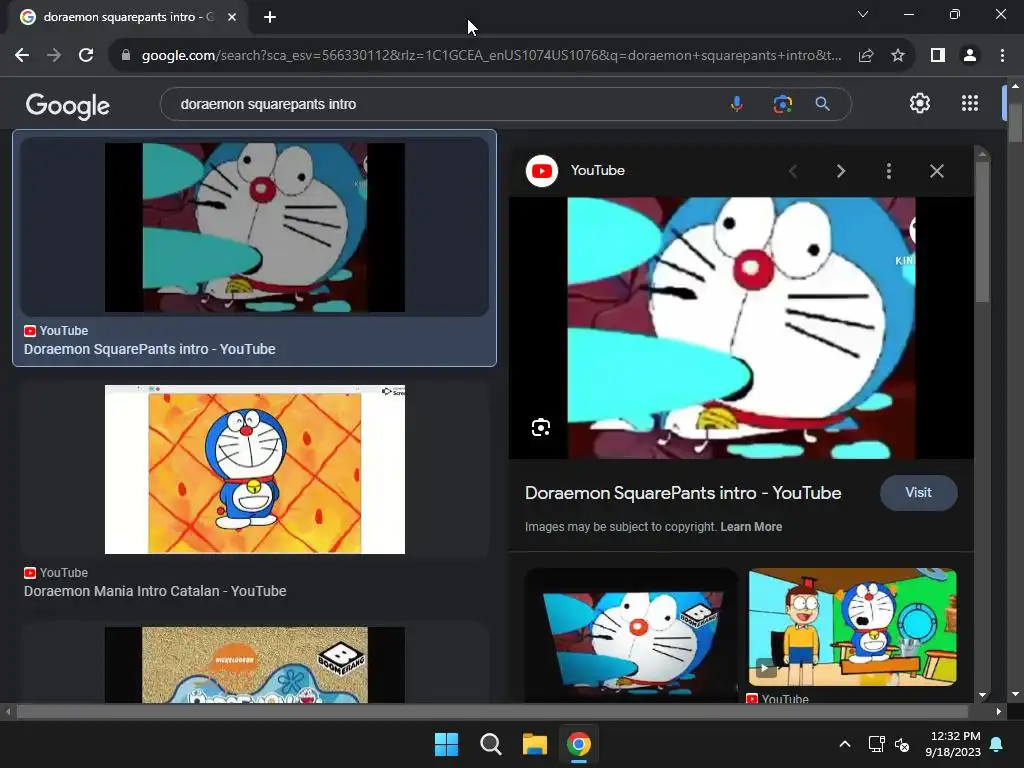Open Google quick settings gear

click(x=920, y=103)
